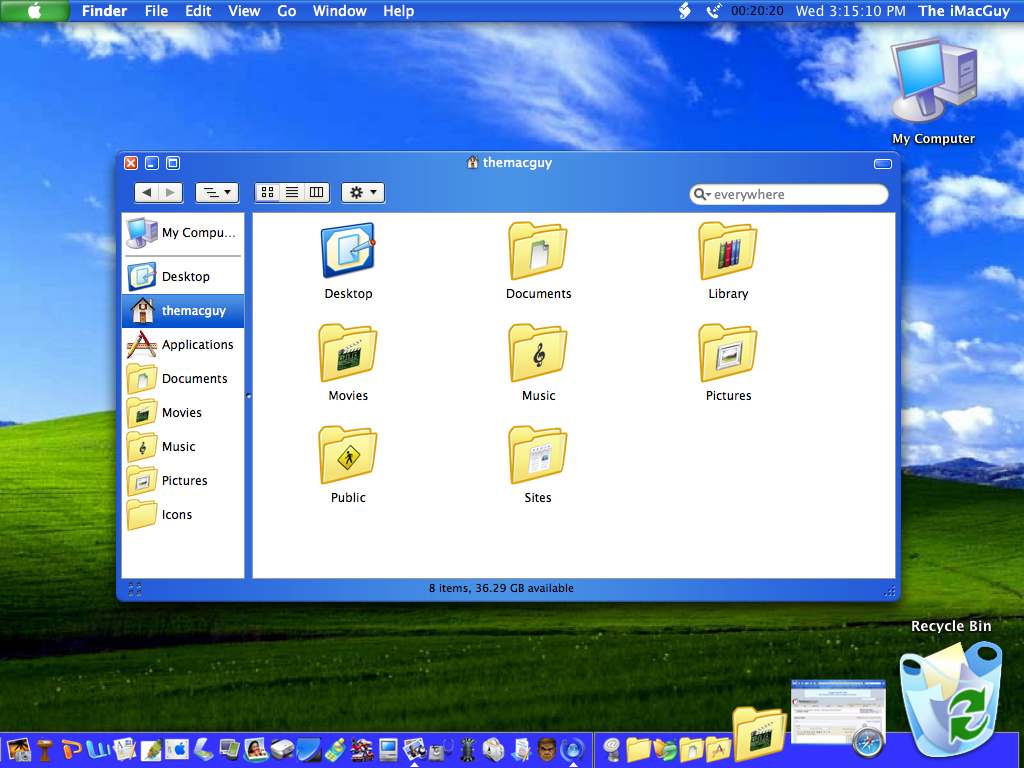Open Applications in the sidebar

[x=183, y=344]
